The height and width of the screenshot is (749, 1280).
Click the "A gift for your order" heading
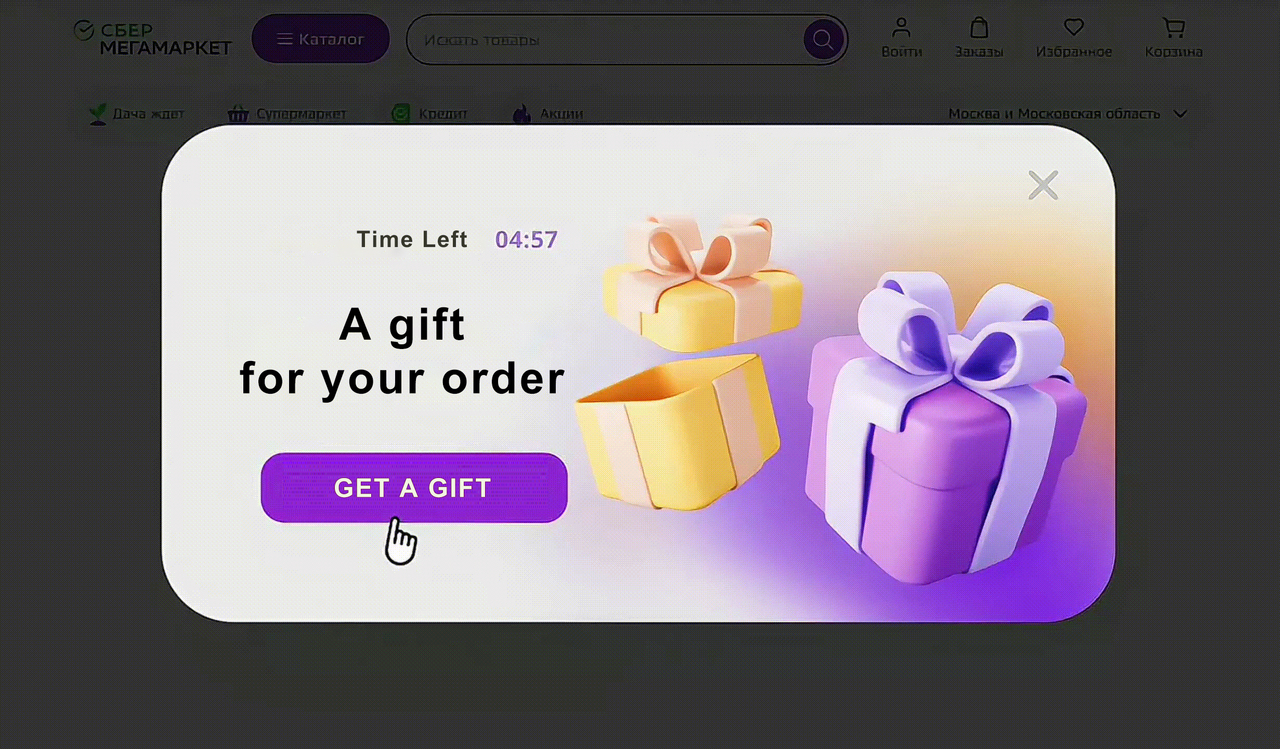(402, 351)
